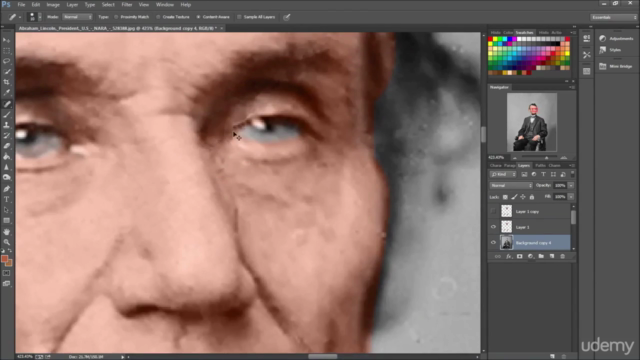Hide the Background copy 4 layer
This screenshot has height=360, width=640.
(493, 242)
